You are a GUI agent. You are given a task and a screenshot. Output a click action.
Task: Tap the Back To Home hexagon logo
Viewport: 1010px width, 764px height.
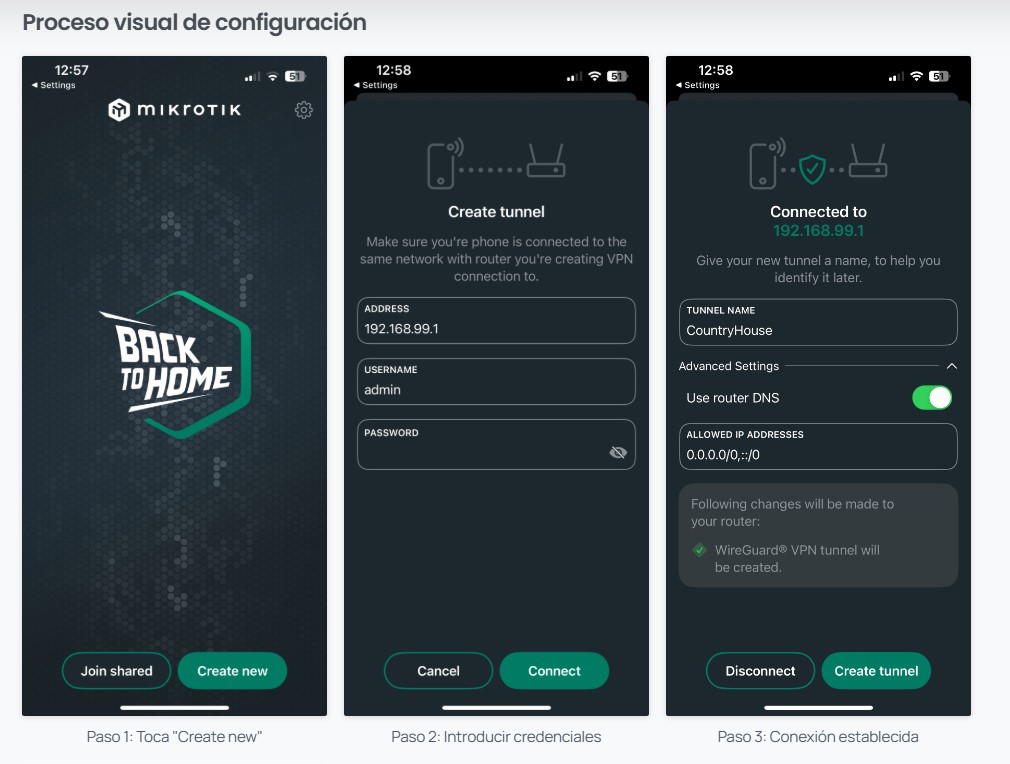point(175,365)
